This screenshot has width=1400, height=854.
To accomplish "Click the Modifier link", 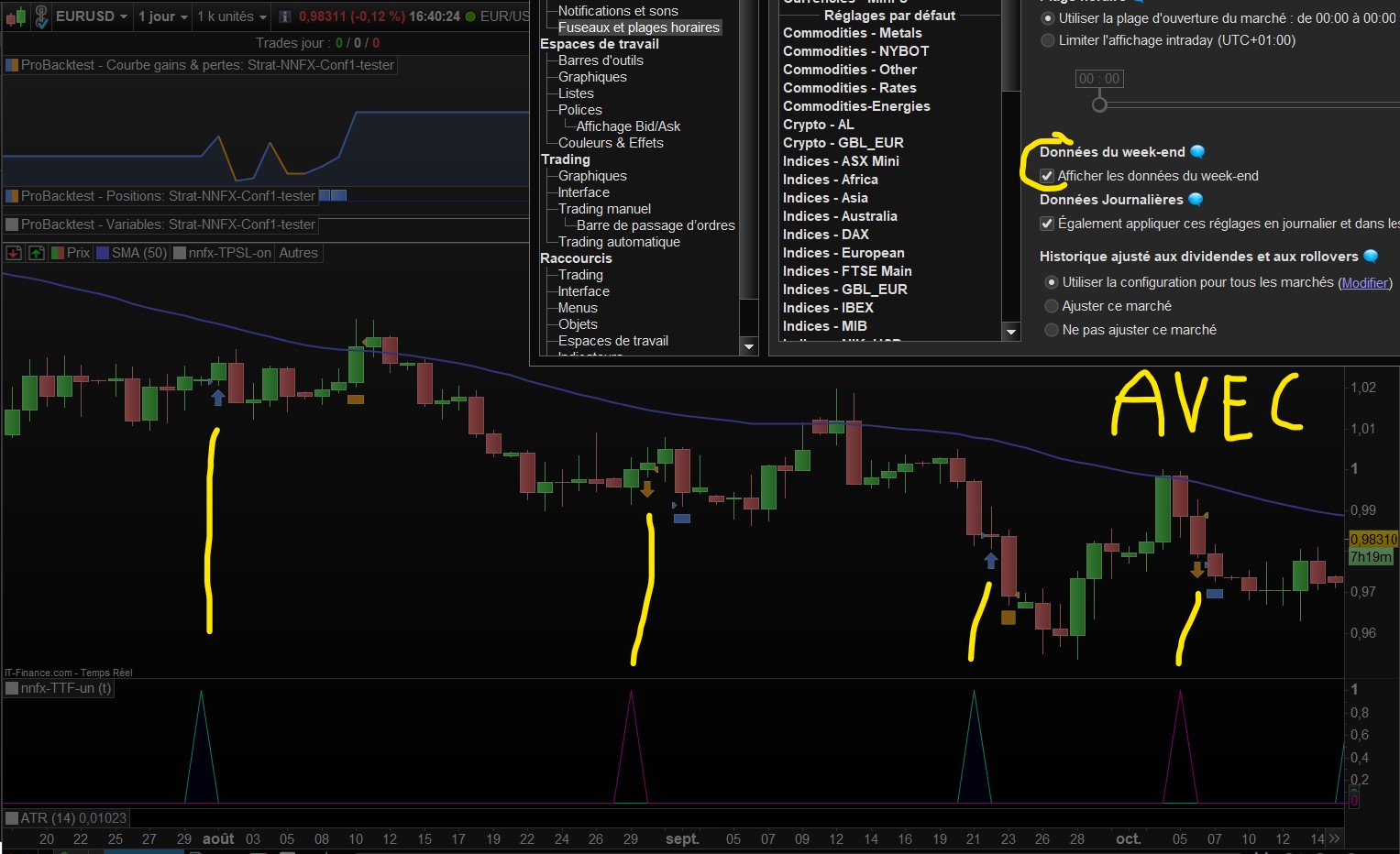I will [x=1365, y=283].
